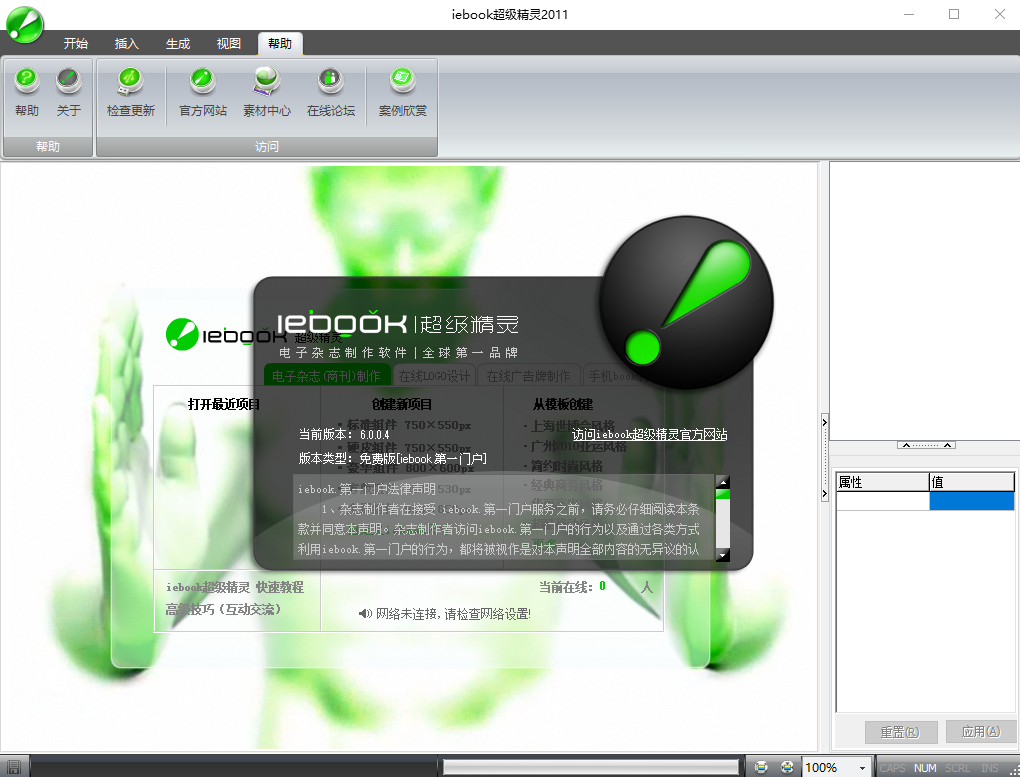Collapse the panel via the horizontal splitter handle
Screen dimensions: 1020x777
tap(926, 445)
